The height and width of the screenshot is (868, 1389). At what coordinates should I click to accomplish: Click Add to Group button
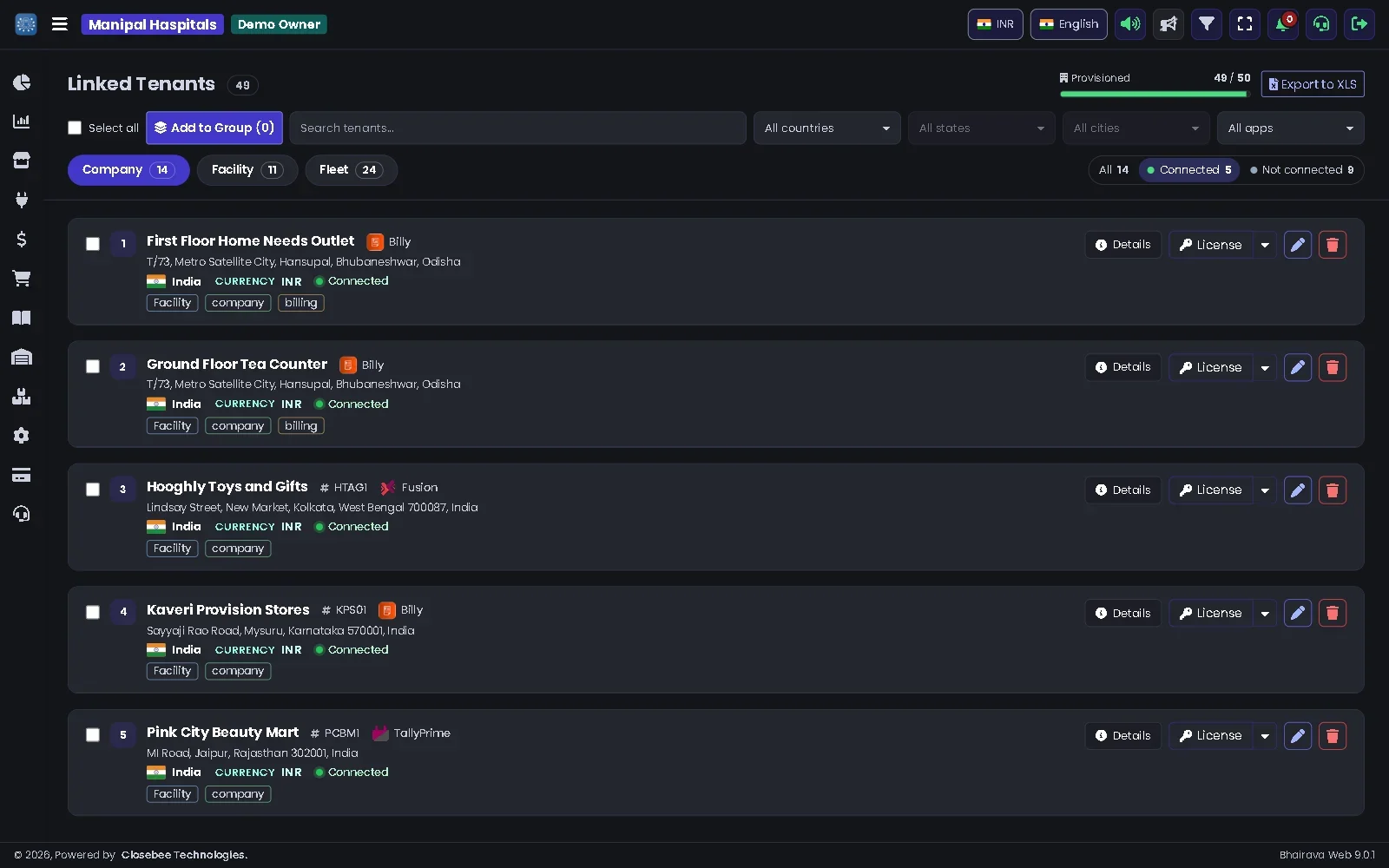click(x=214, y=128)
